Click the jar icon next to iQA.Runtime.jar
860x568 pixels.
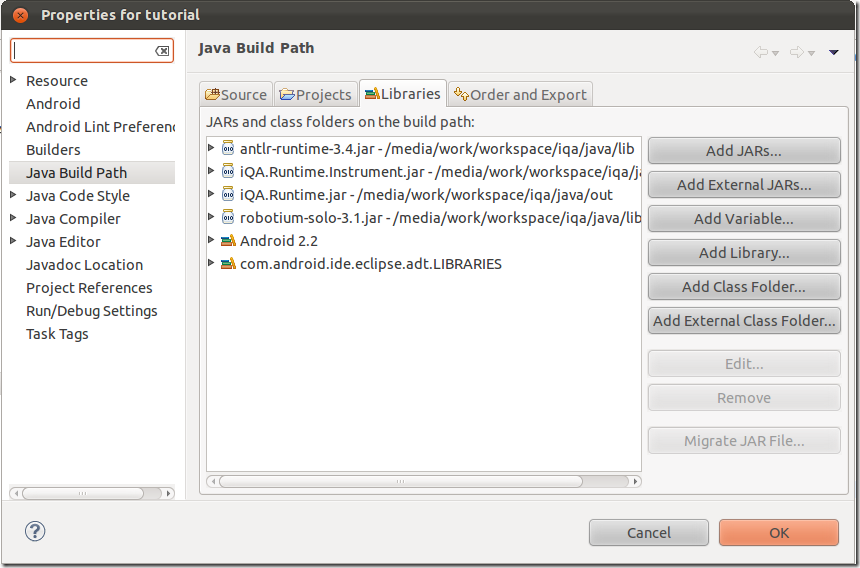click(228, 195)
